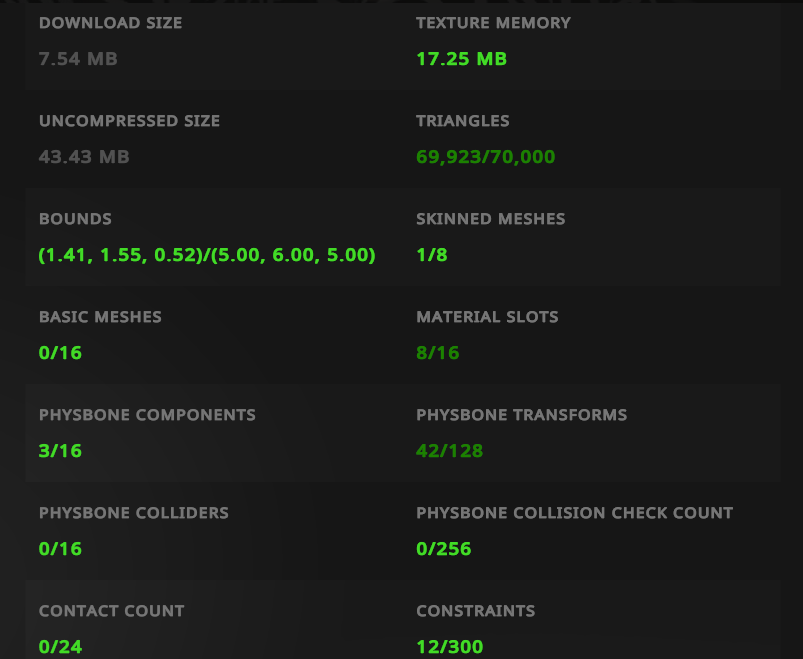This screenshot has width=803, height=659.
Task: Click the PHYSBONE COLLISION CHECK COUNT label
Action: click(575, 513)
